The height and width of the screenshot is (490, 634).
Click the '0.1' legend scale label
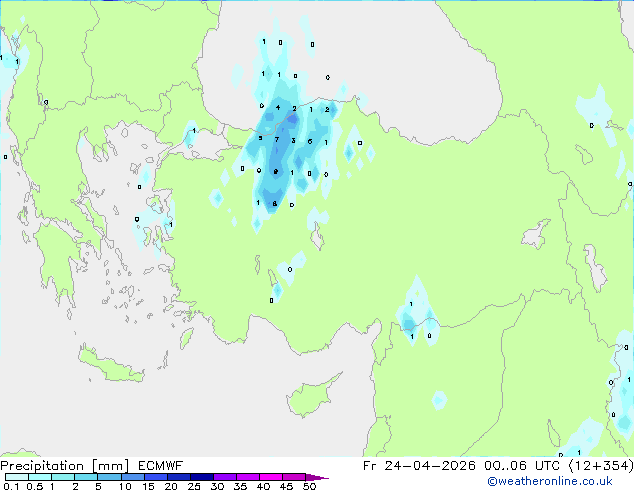click(11, 486)
